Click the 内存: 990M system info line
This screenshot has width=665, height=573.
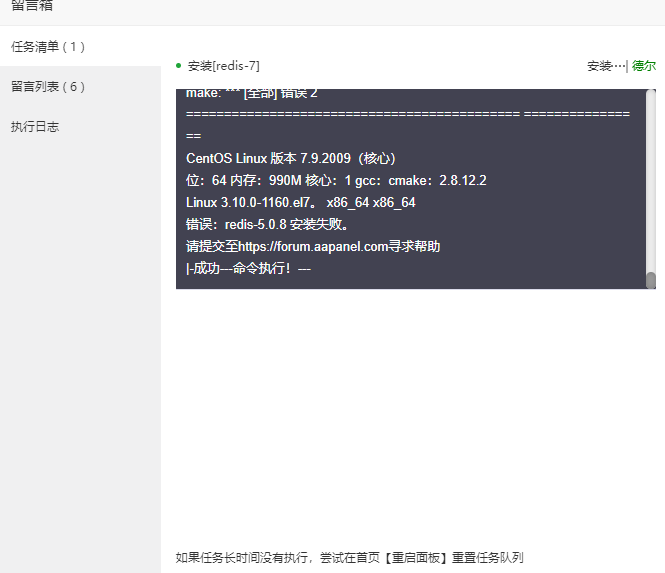click(x=336, y=180)
